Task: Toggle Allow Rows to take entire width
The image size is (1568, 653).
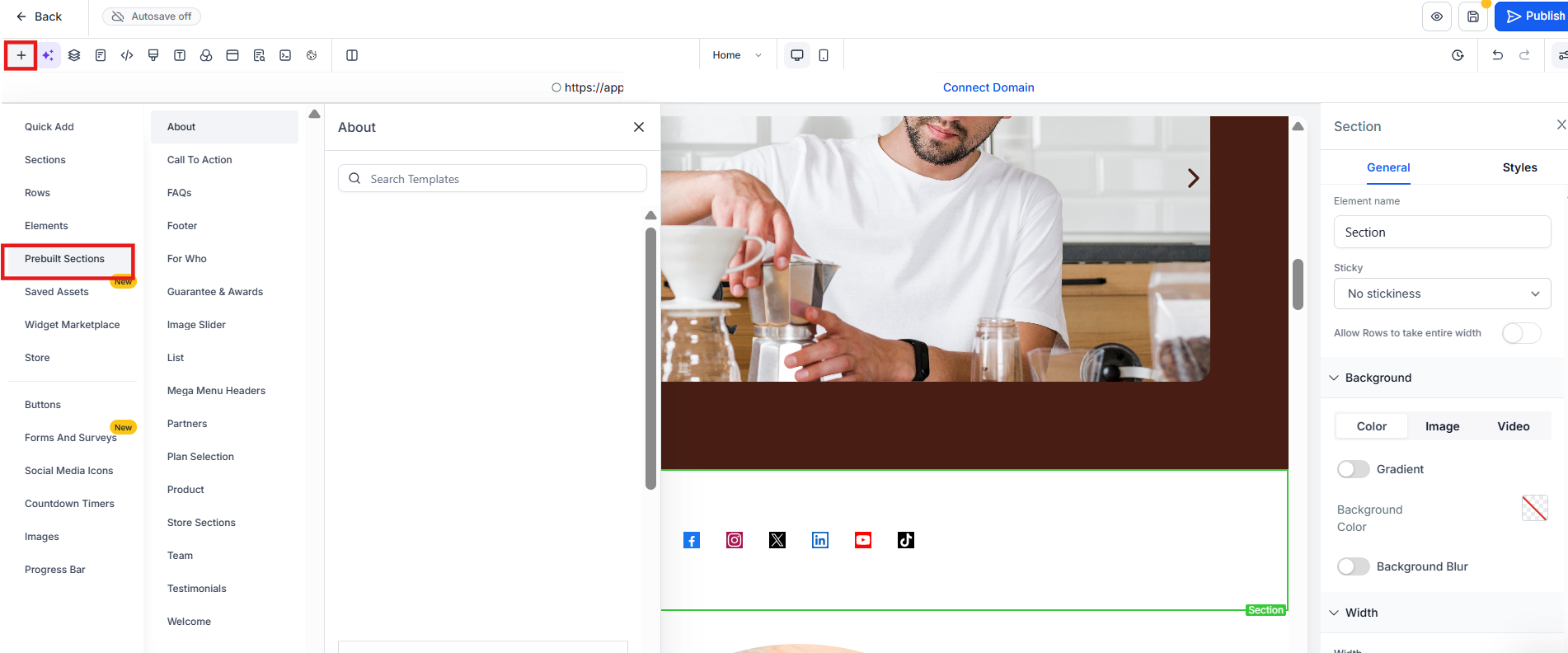Action: (1521, 333)
